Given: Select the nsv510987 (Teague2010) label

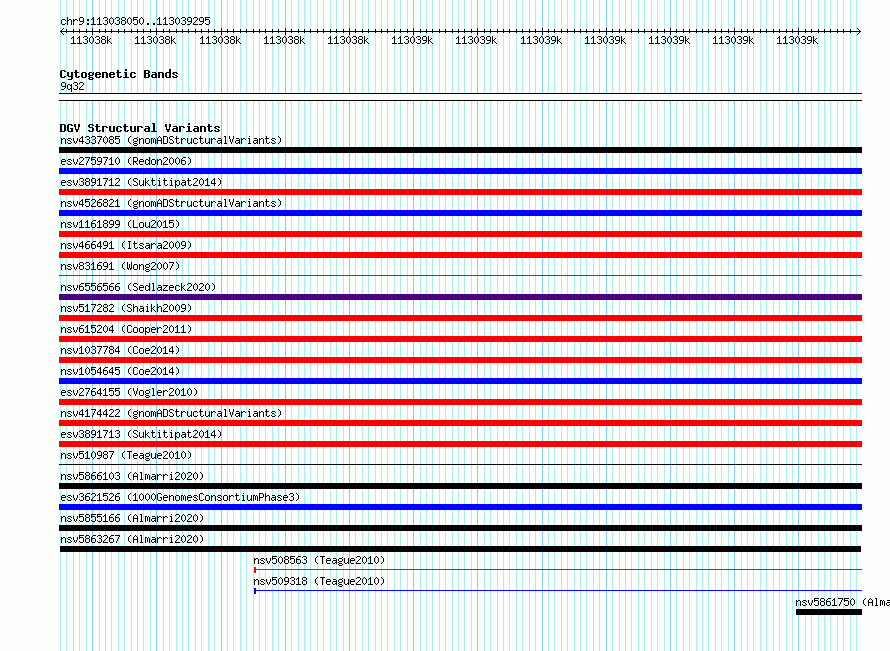Looking at the screenshot, I should pyautogui.click(x=126, y=455).
